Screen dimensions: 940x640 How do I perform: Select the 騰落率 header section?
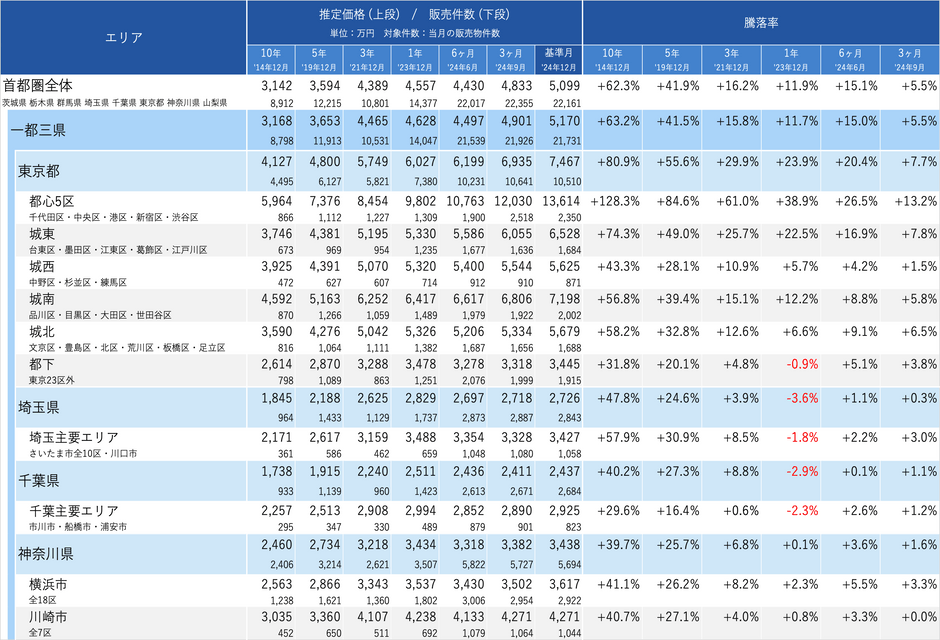pyautogui.click(x=761, y=23)
